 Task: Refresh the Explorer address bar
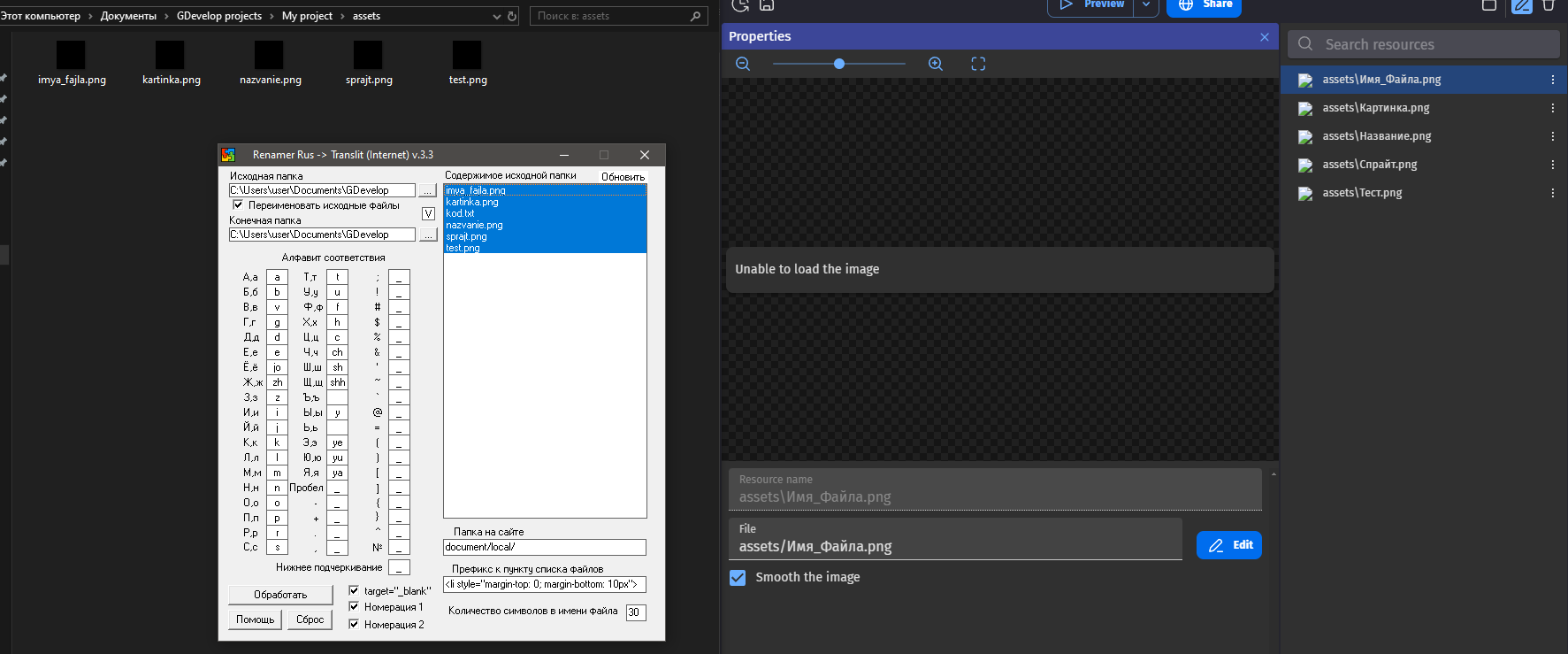pos(512,16)
